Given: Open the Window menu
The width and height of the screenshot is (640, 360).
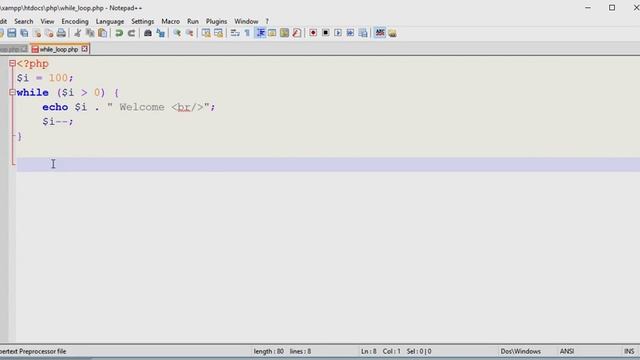Looking at the screenshot, I should [x=246, y=21].
